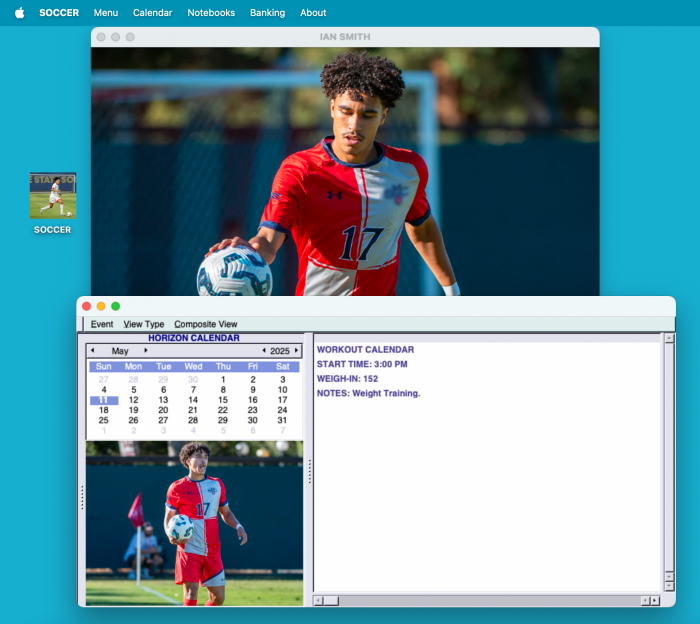The image size is (700, 624).
Task: Click previous year arrow beside 2025
Action: (x=264, y=351)
